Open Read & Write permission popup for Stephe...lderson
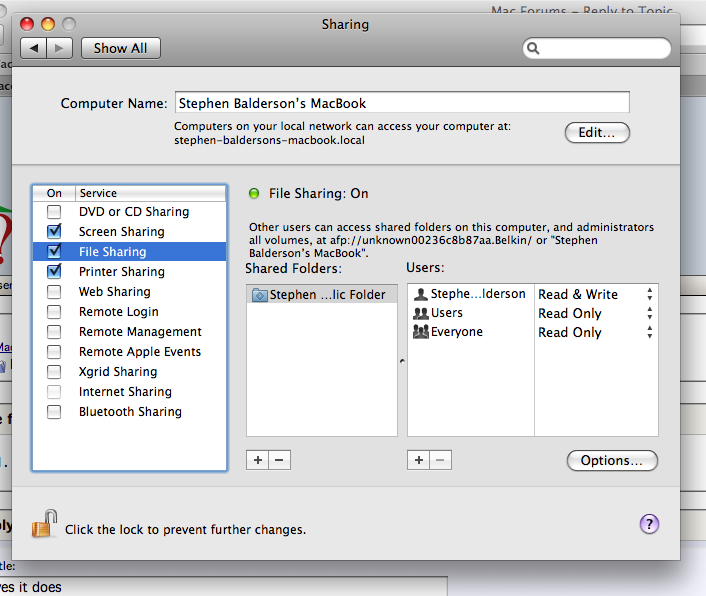 596,294
